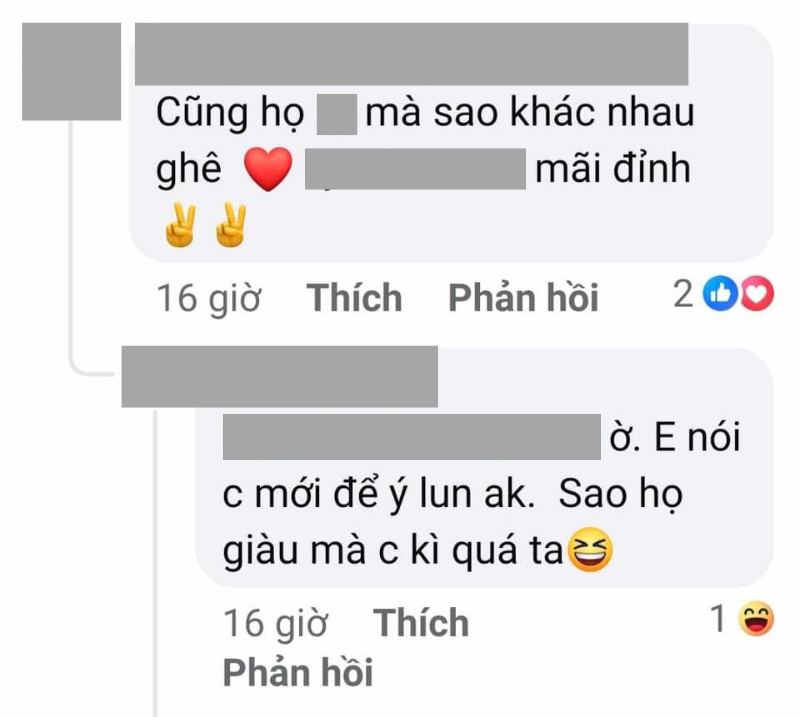
Task: Click the second victory hand emoji
Action: (x=230, y=225)
